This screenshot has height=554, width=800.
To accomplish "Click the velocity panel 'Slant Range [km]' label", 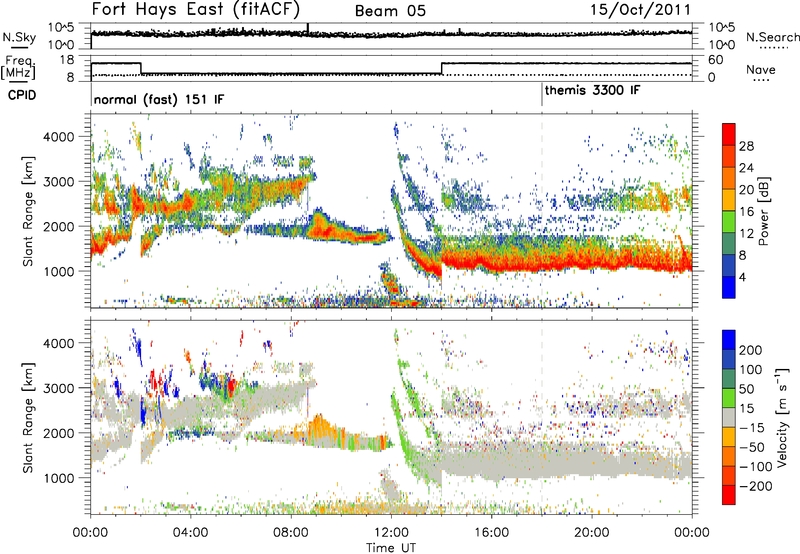I will pos(28,417).
